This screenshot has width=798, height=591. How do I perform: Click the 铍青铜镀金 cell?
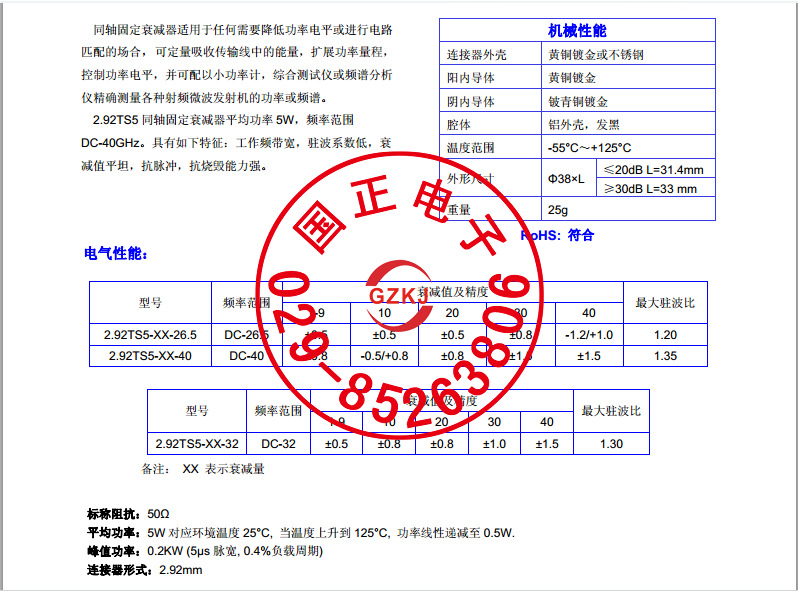[578, 101]
